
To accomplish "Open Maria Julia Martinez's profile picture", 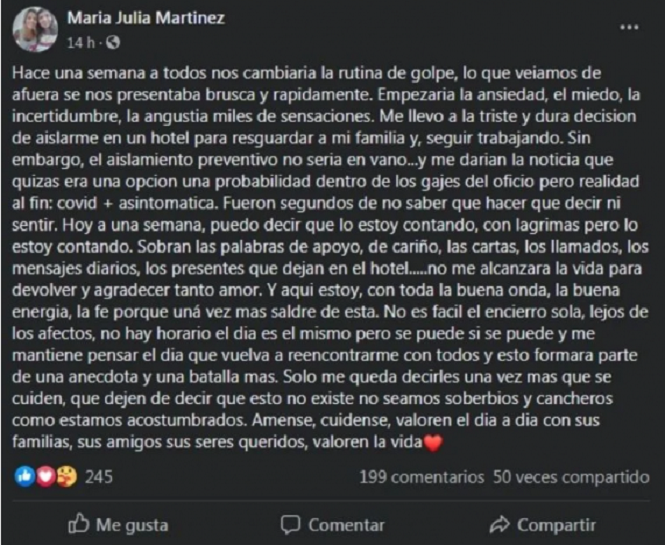I will (34, 29).
